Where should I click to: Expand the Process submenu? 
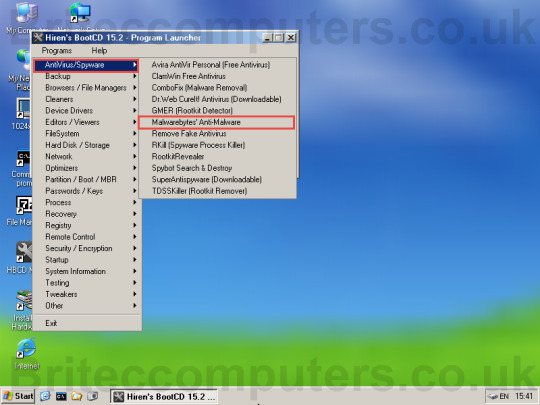point(86,202)
